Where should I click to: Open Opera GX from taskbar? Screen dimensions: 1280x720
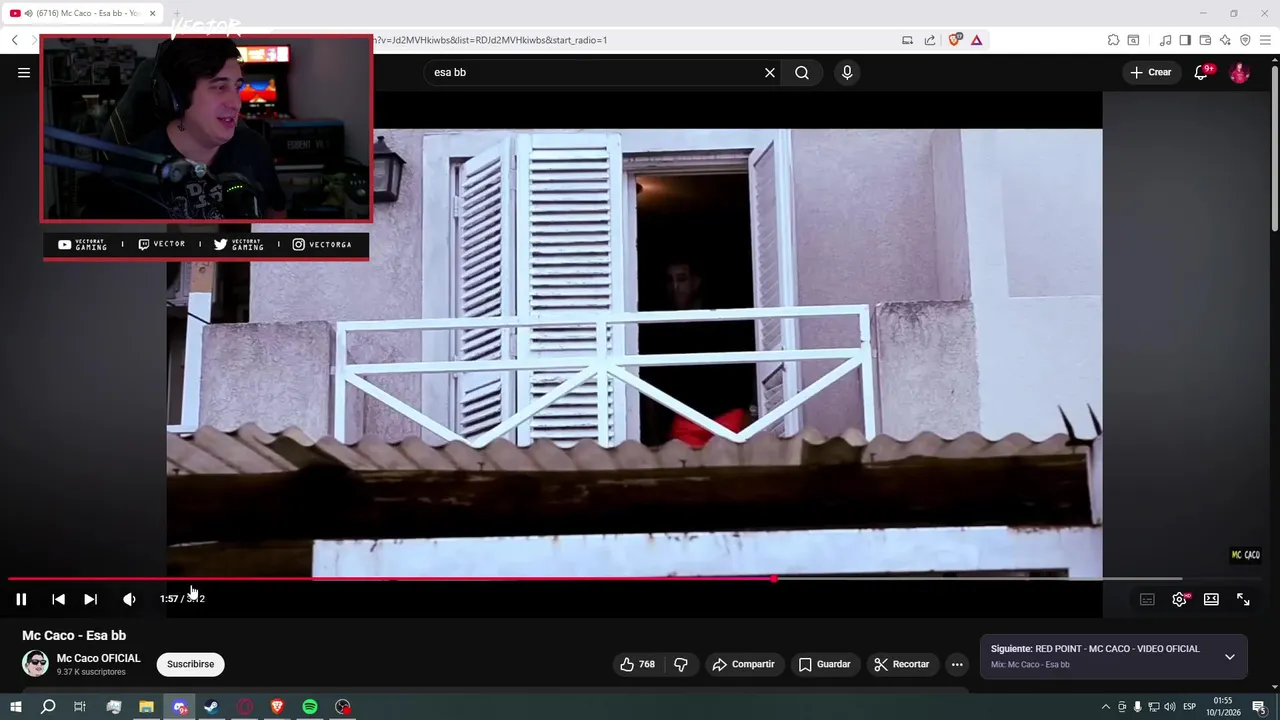pyautogui.click(x=245, y=707)
